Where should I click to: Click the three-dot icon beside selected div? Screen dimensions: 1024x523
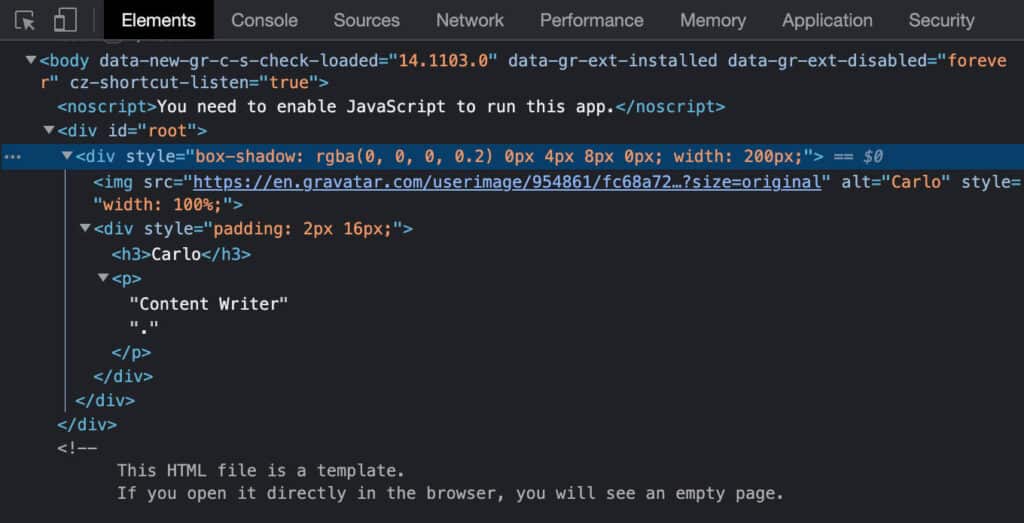(11, 157)
